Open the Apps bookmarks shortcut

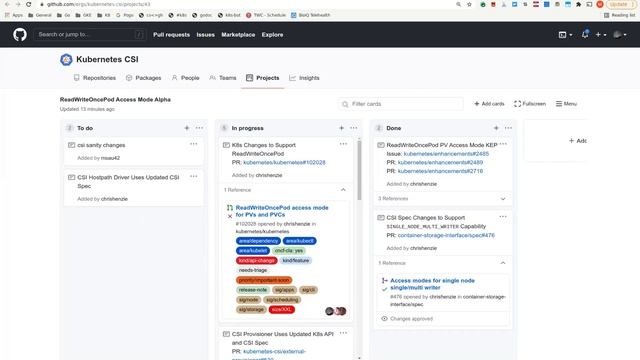pos(14,15)
